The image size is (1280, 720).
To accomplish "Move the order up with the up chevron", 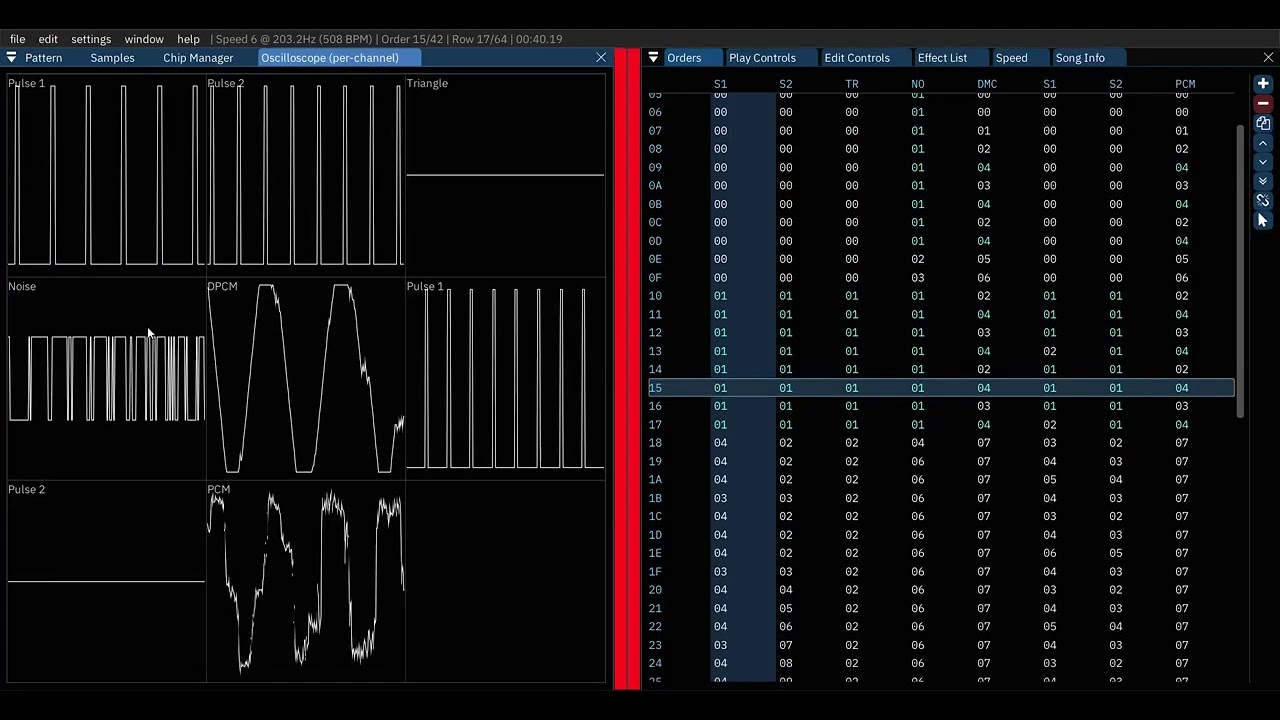I will tap(1263, 143).
